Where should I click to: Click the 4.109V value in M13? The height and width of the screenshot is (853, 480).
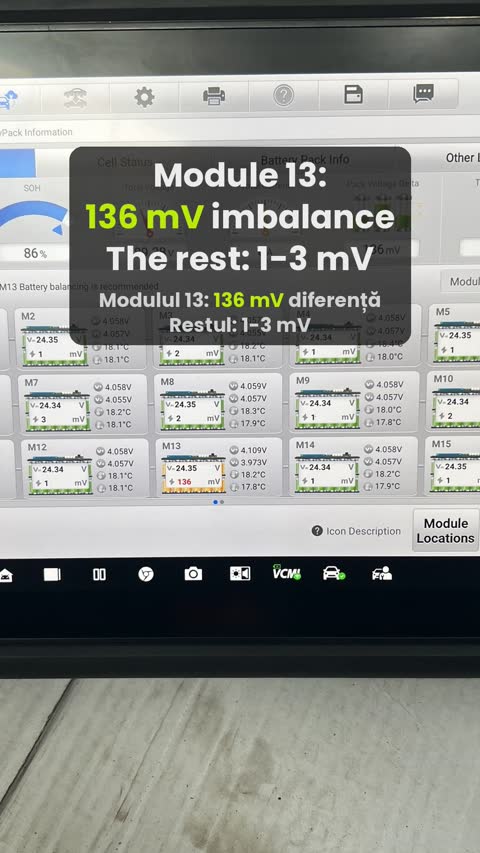click(254, 450)
